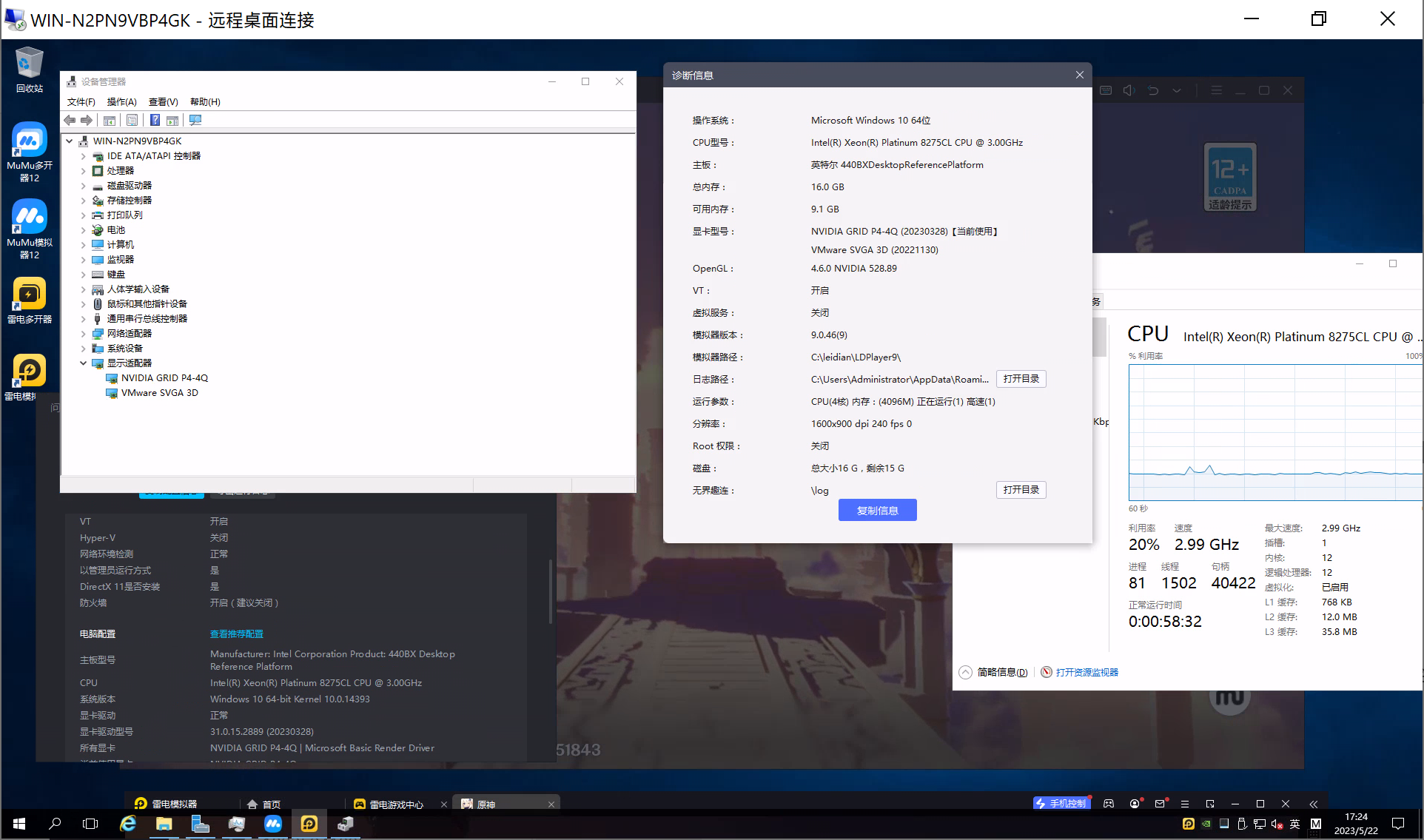Expand the IDE ATA/ATAPI 控制器 node

(x=84, y=156)
